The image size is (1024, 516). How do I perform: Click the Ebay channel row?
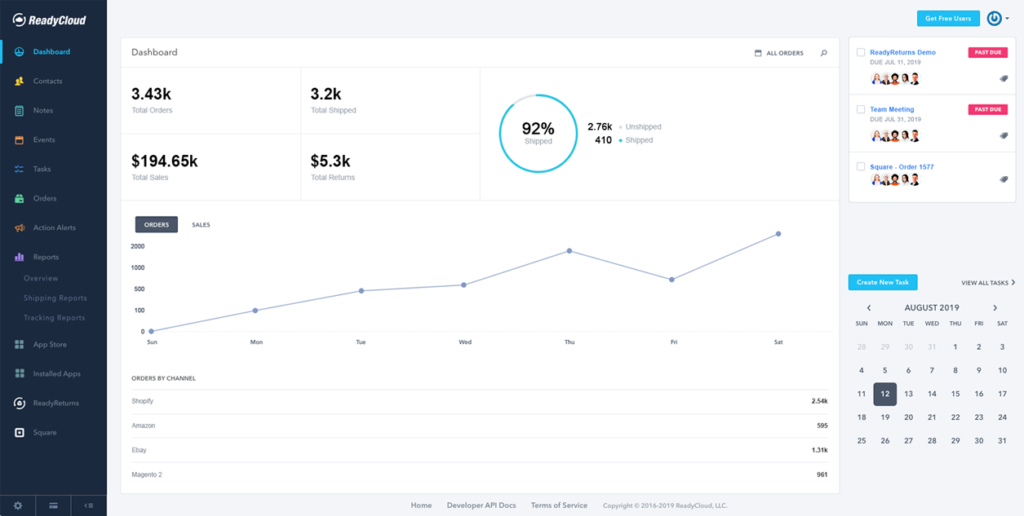tap(480, 451)
